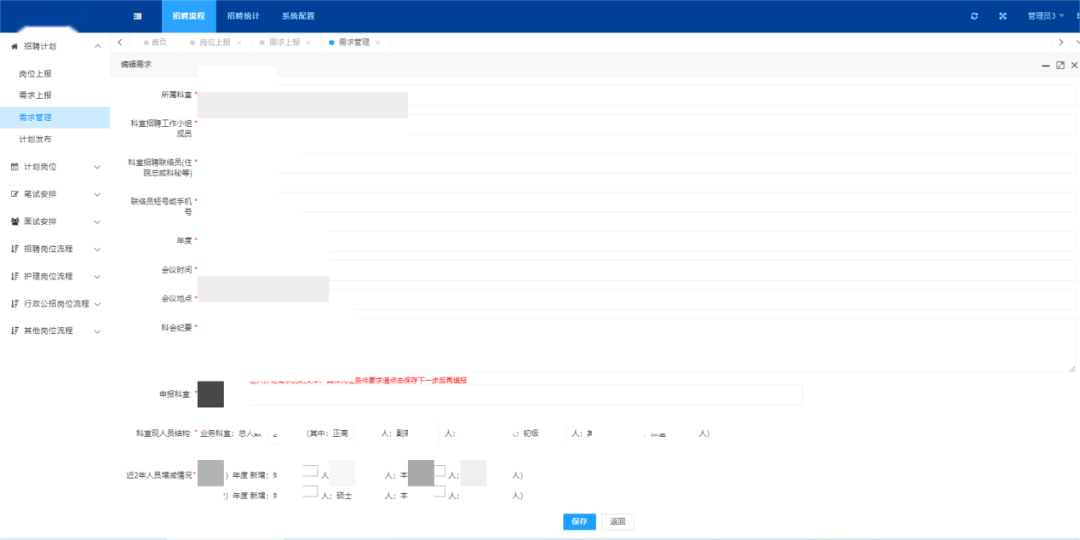Expand the 计划岗位 menu group
Screen dimensions: 1080x540
coord(97,167)
